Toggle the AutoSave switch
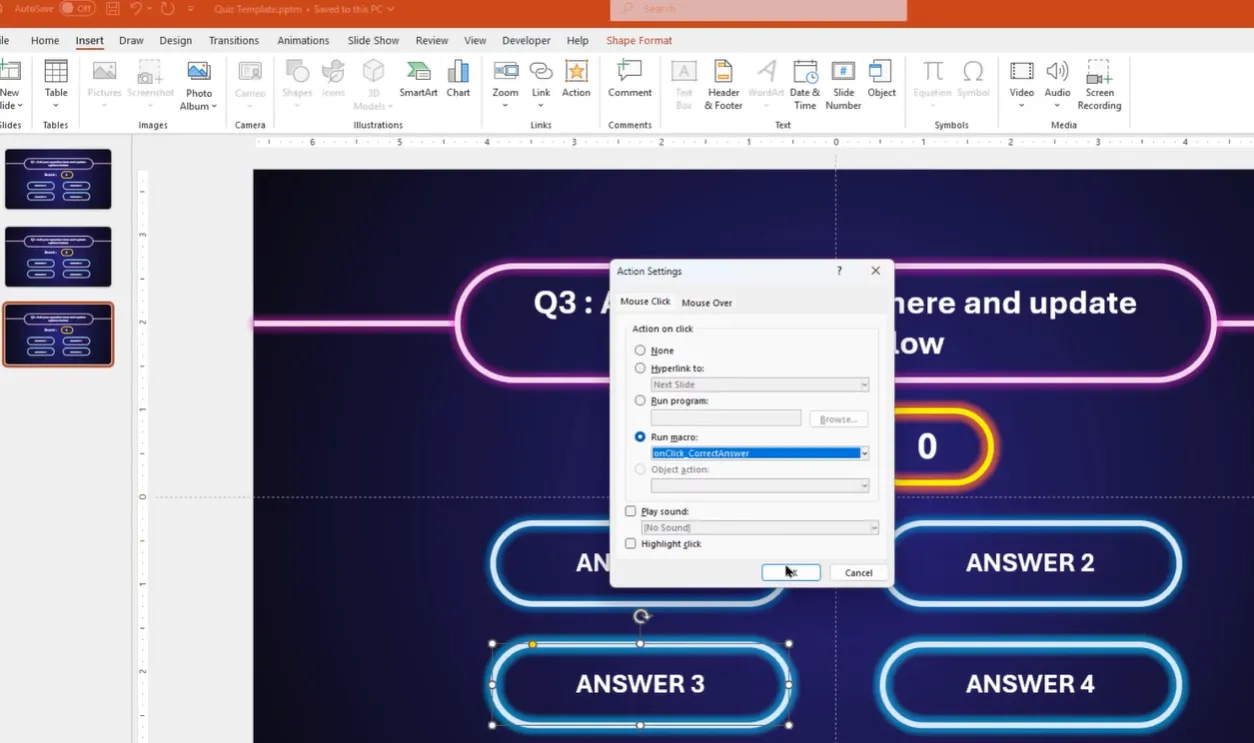1254x743 pixels. click(x=77, y=8)
